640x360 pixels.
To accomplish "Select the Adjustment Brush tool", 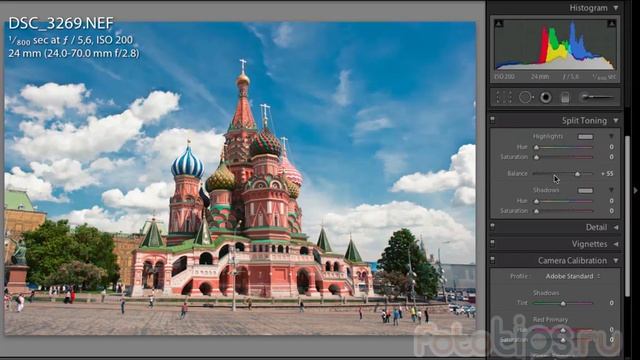I will [x=597, y=97].
